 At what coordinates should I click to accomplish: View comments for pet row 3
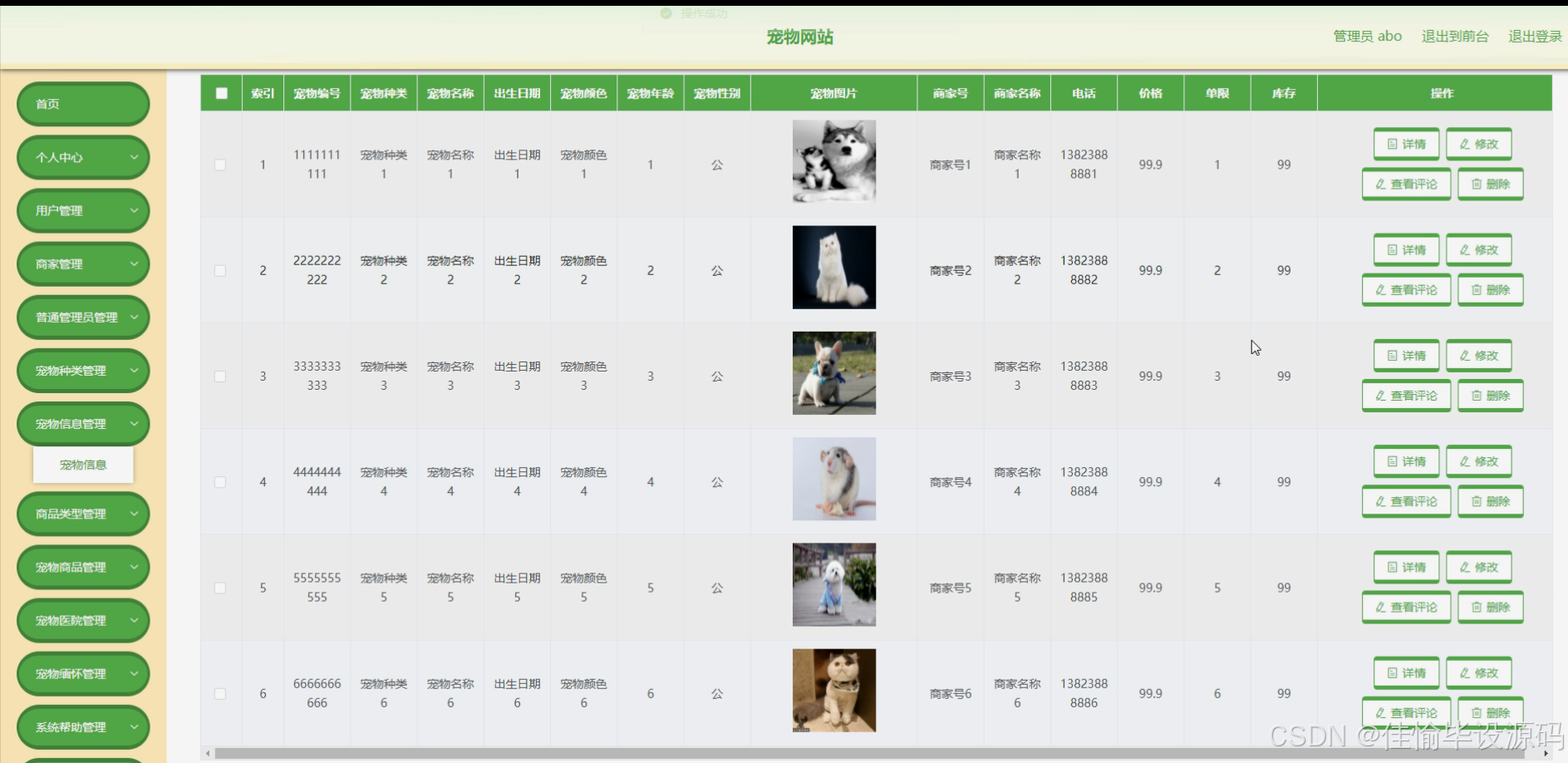coord(1406,395)
